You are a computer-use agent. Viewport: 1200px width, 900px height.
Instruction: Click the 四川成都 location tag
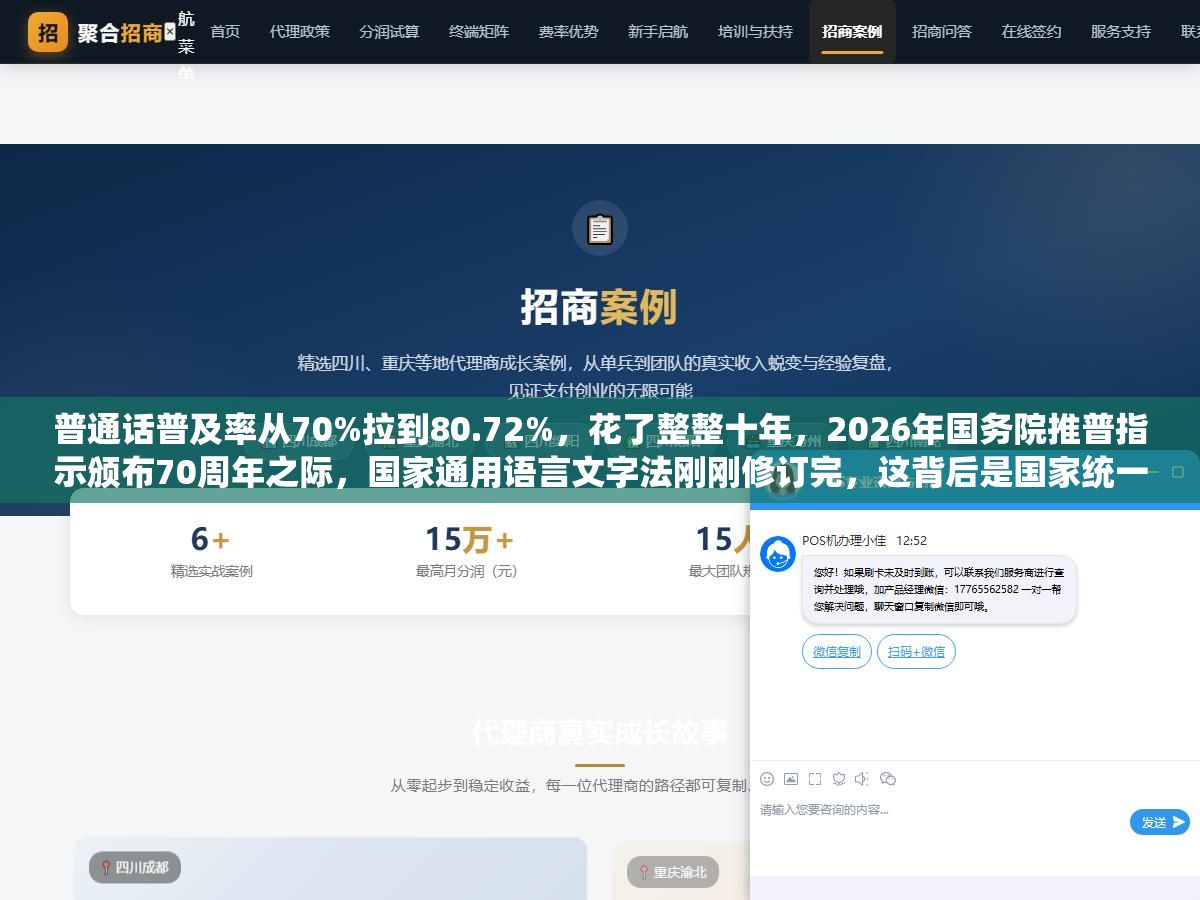click(x=135, y=868)
